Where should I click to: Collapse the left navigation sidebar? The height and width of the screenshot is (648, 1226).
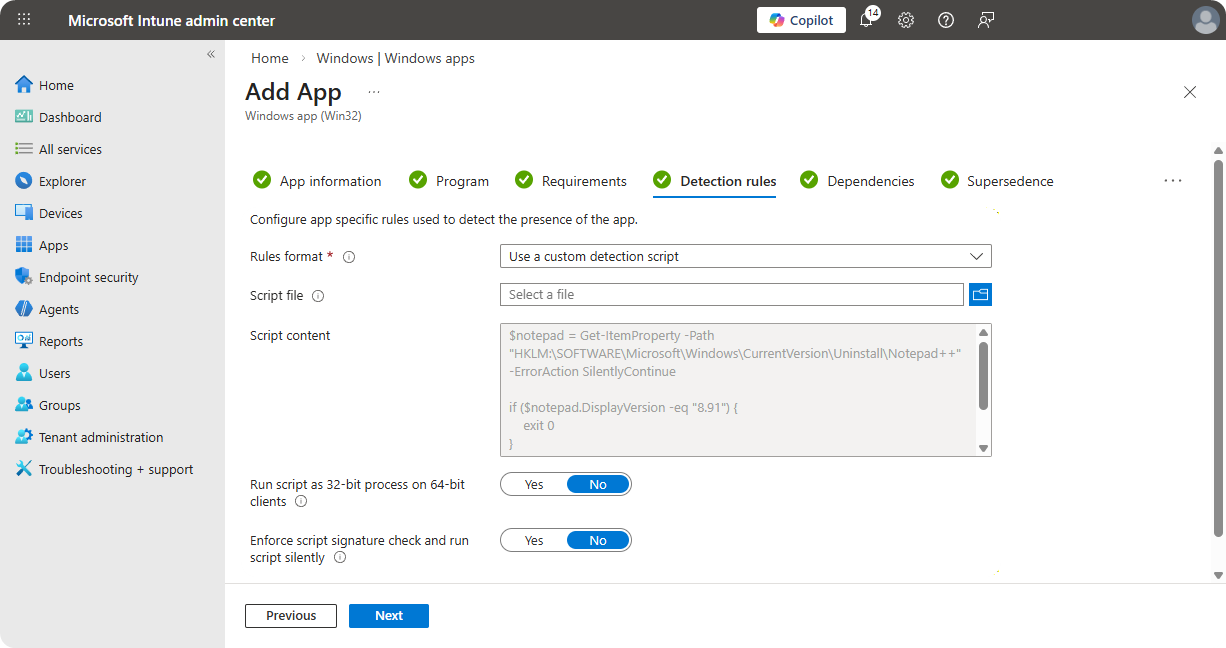point(211,54)
